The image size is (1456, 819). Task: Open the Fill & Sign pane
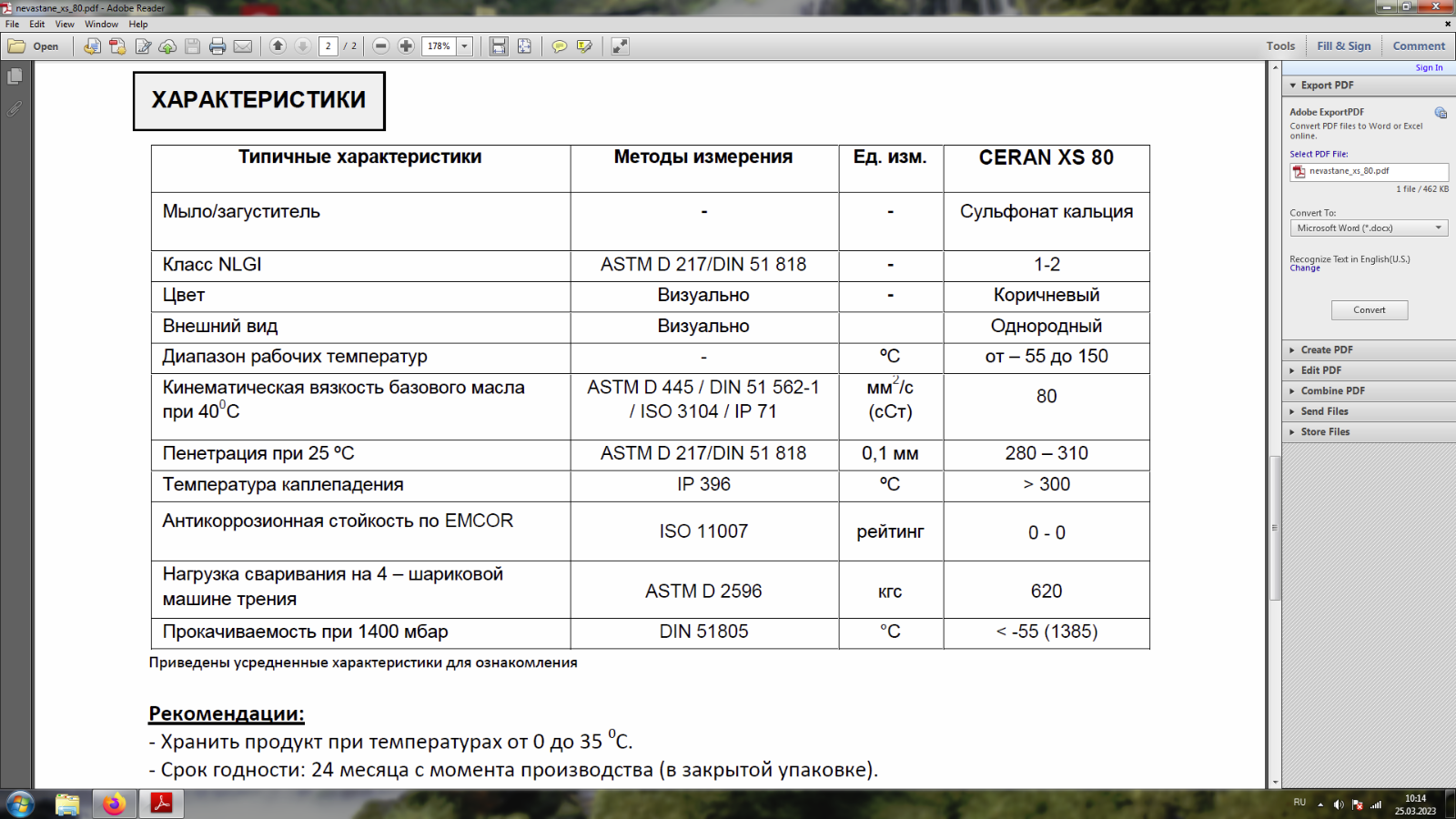tap(1344, 46)
